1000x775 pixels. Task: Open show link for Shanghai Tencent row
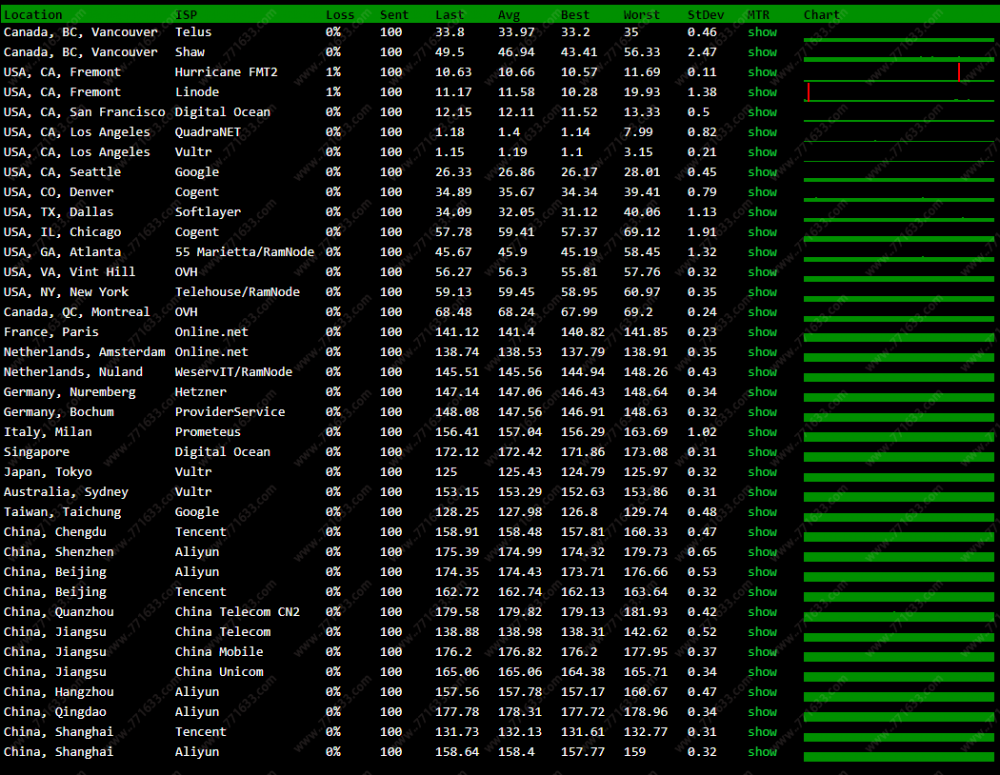click(x=762, y=732)
